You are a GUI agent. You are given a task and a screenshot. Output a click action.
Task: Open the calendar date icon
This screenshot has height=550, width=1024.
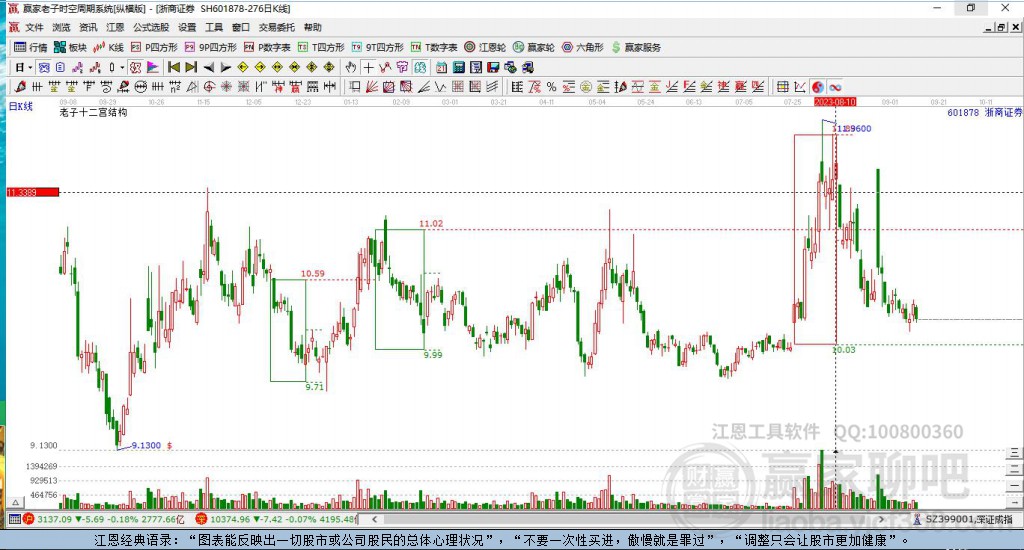(441, 67)
